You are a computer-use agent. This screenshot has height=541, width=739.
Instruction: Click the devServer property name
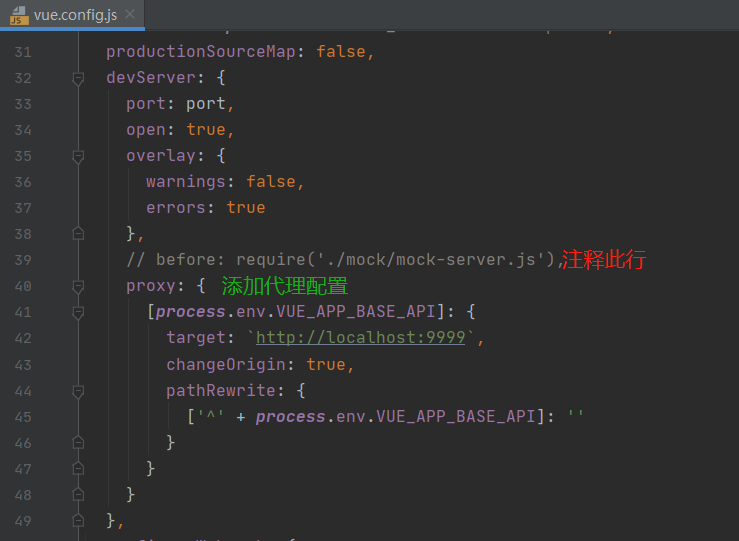151,77
